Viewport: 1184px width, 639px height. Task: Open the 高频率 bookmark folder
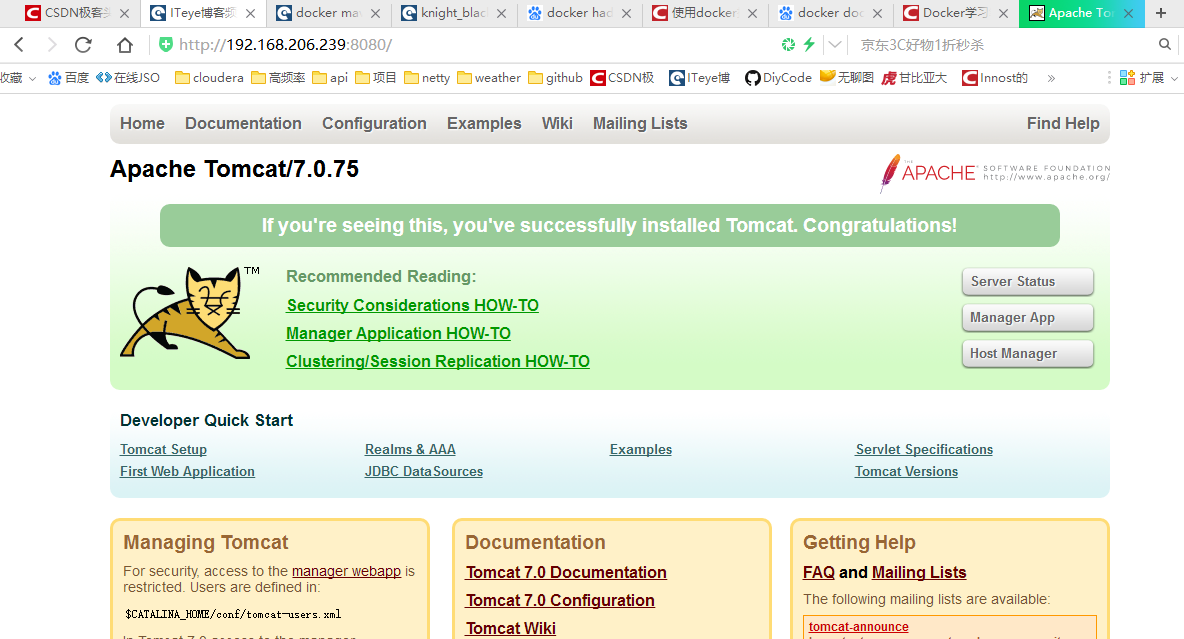click(278, 78)
